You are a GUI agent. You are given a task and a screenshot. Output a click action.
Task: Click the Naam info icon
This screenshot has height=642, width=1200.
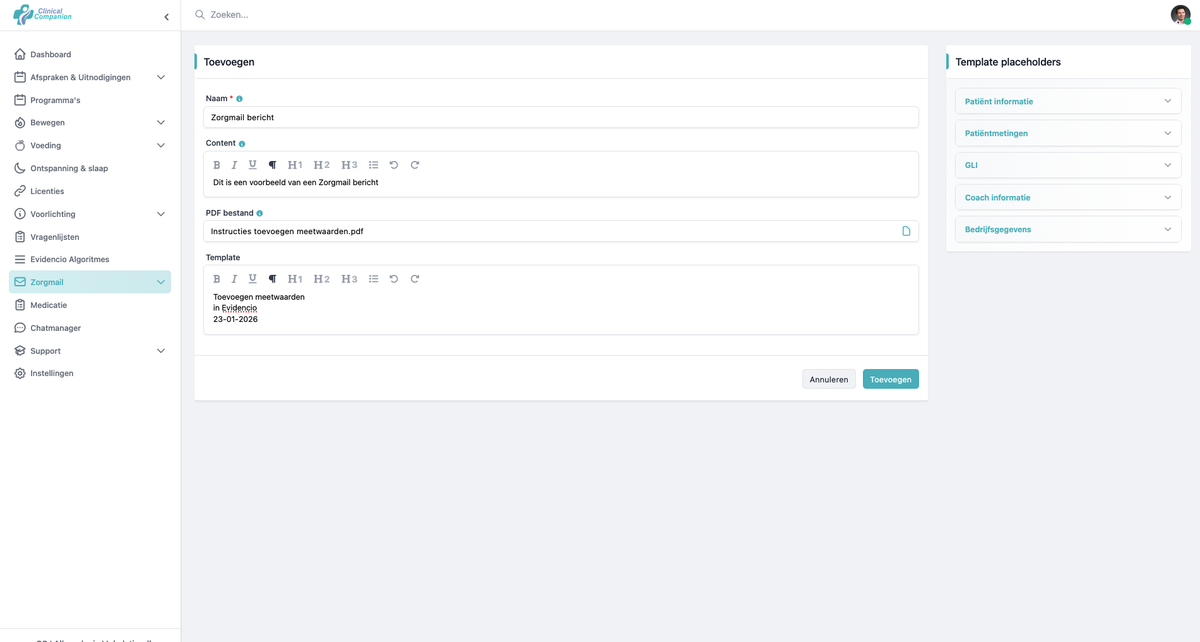tap(239, 99)
